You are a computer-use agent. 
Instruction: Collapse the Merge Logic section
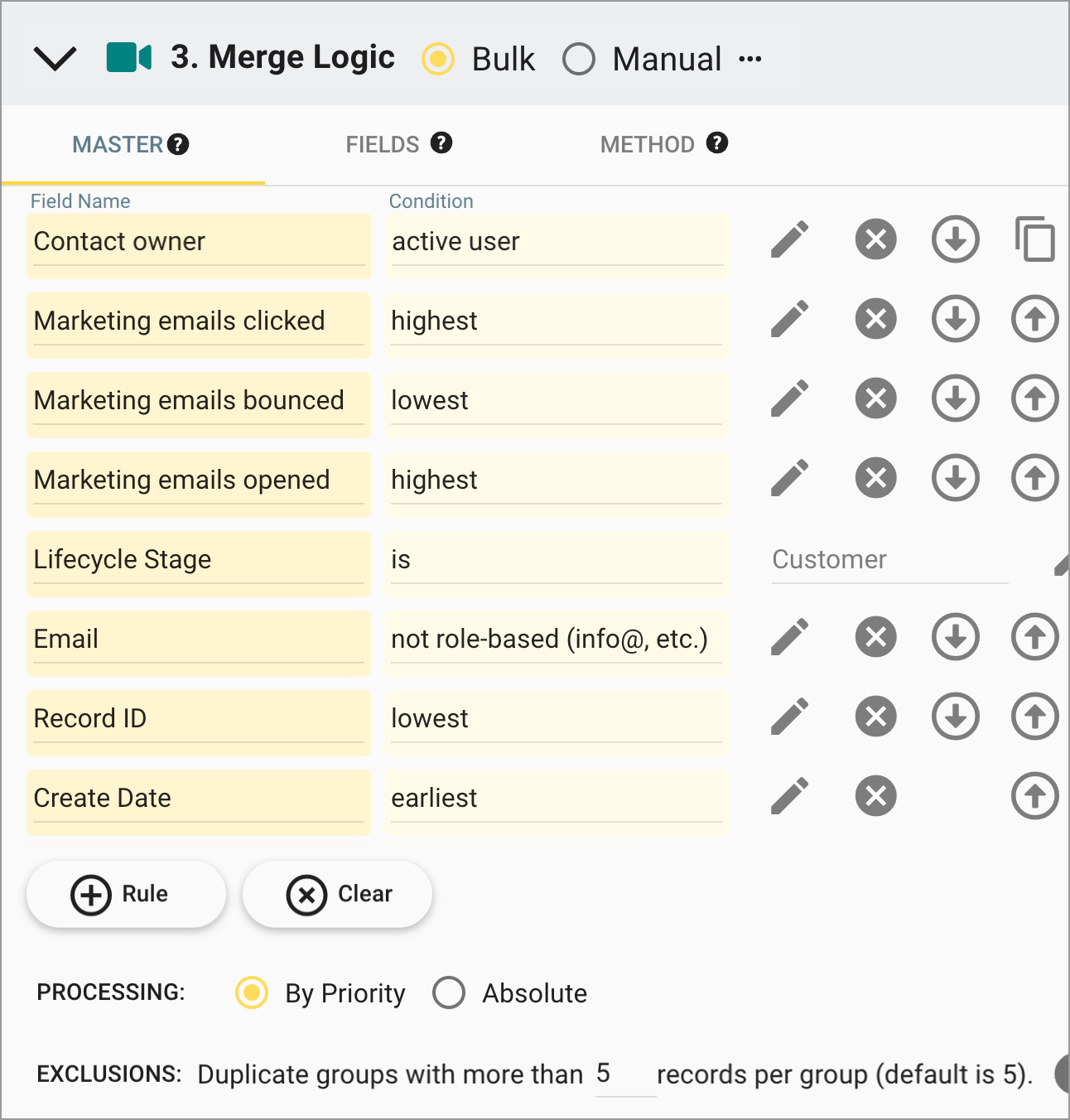coord(55,58)
